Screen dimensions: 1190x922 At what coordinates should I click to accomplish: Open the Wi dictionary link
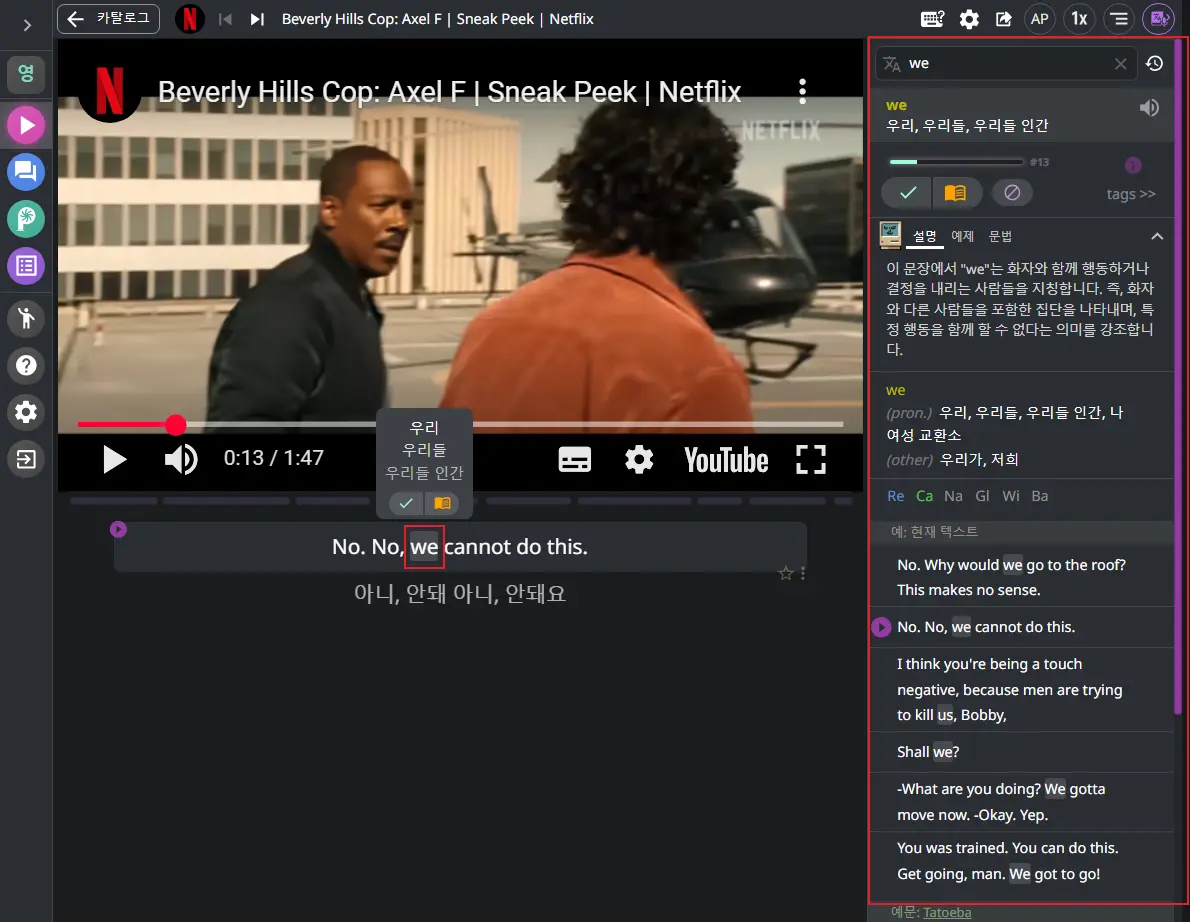(1011, 496)
